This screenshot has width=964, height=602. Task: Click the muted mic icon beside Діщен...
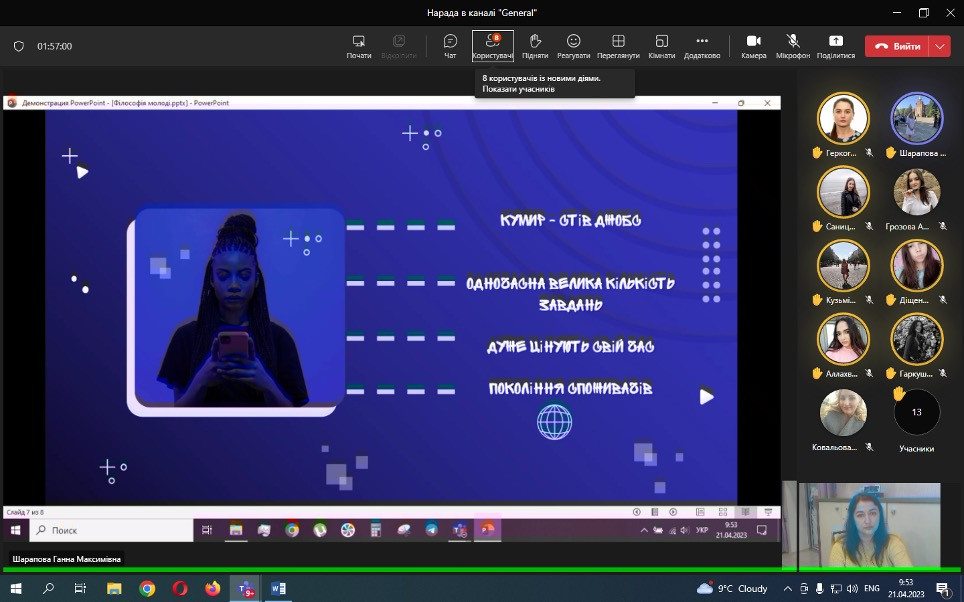942,300
